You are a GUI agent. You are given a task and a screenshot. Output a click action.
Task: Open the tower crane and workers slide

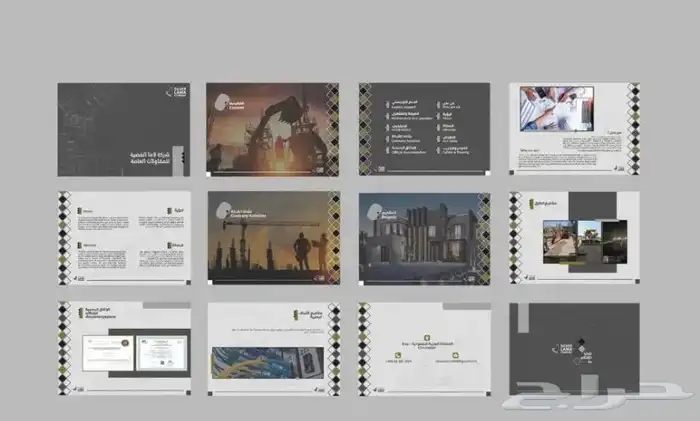(274, 238)
